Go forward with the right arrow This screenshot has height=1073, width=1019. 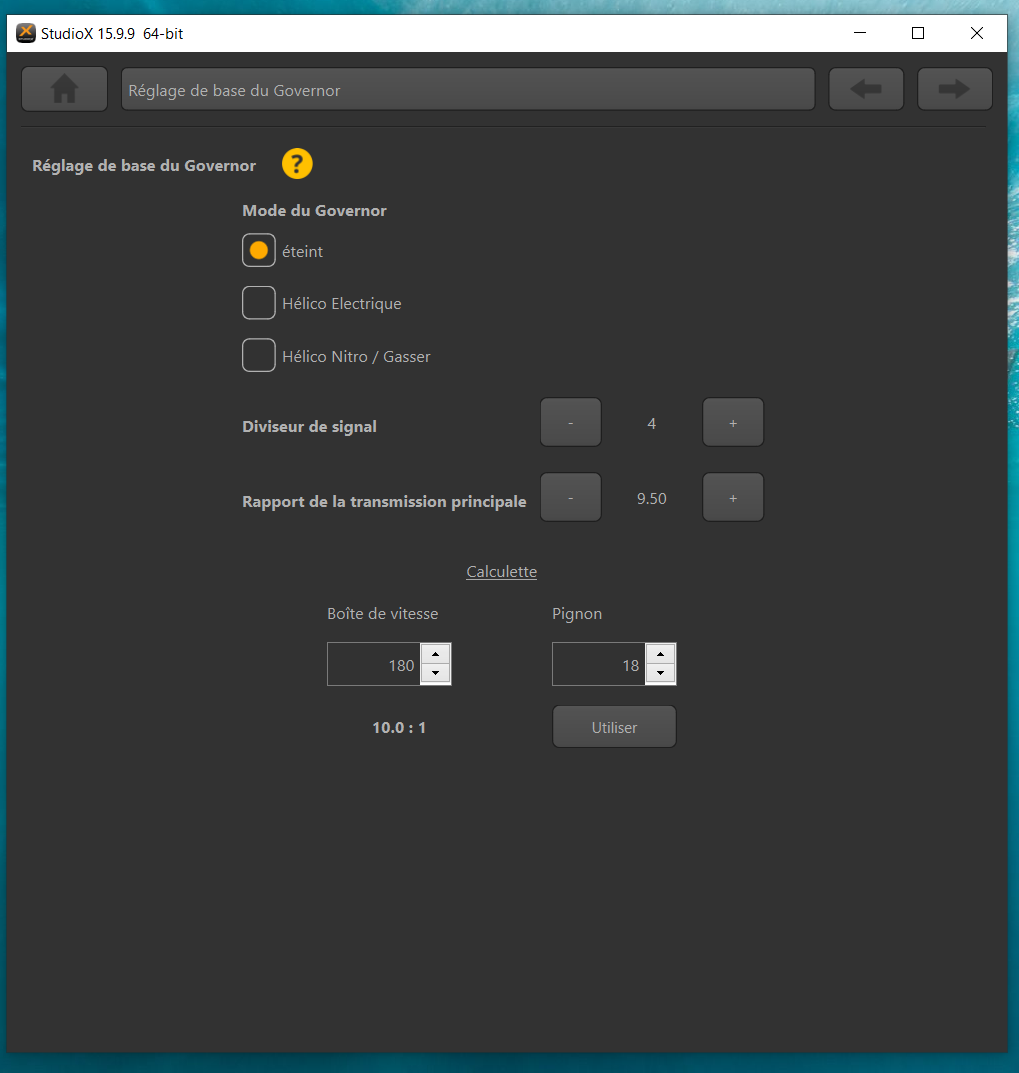tap(955, 89)
